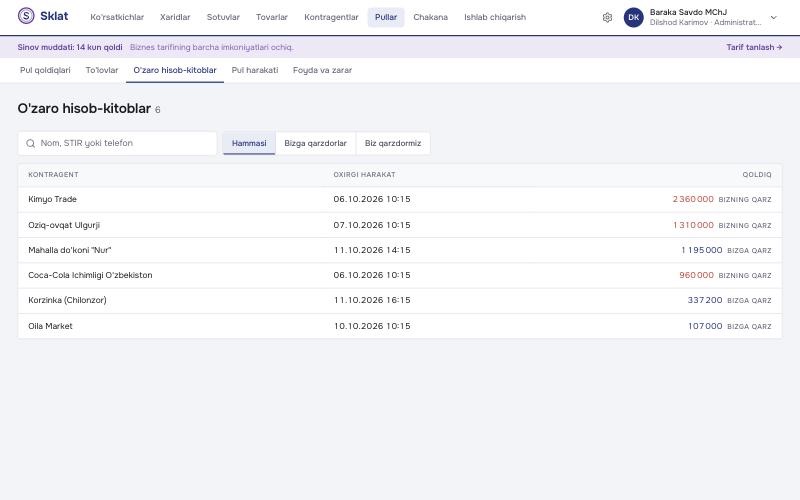Sort by Kontragent column header
The height and width of the screenshot is (500, 800).
tap(53, 174)
